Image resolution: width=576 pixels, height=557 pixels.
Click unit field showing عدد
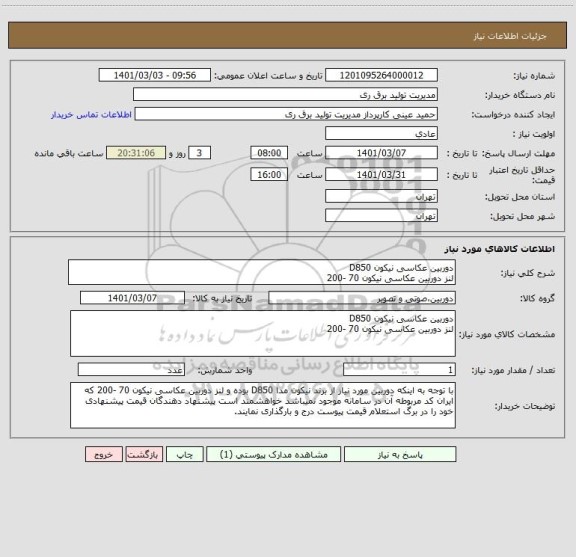[x=131, y=370]
